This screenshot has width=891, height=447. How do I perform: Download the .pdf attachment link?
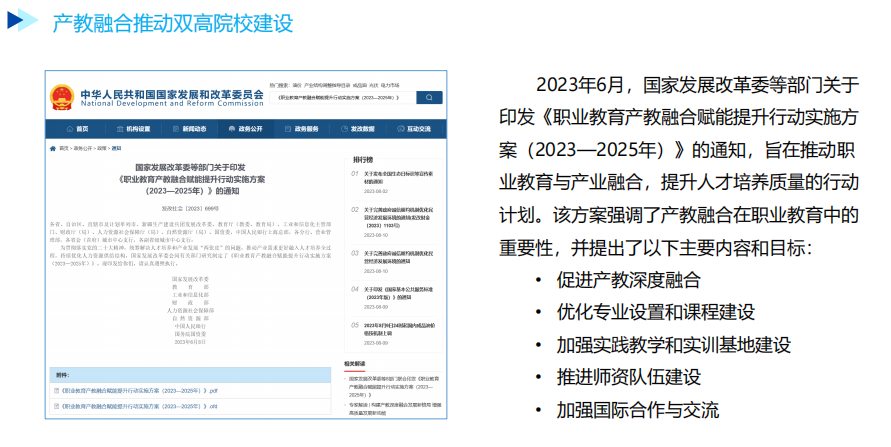[140, 390]
